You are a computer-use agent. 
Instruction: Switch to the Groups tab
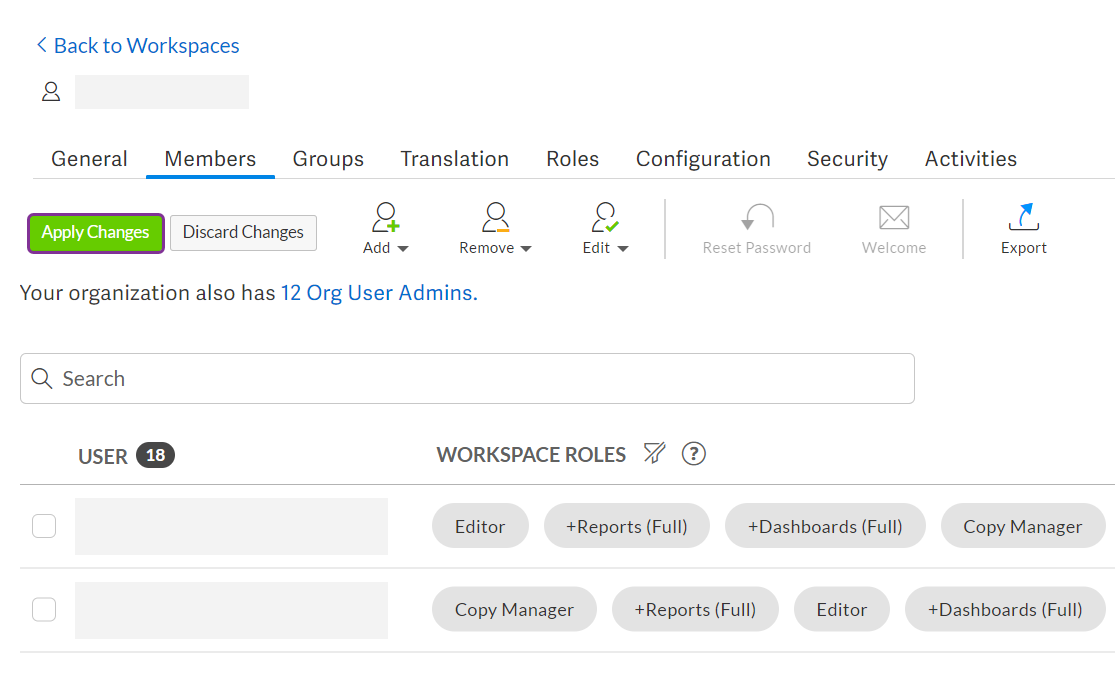click(328, 158)
